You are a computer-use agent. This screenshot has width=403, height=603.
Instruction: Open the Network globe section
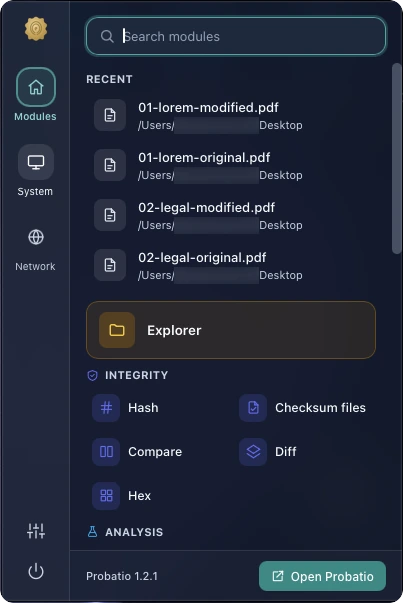[x=36, y=237]
